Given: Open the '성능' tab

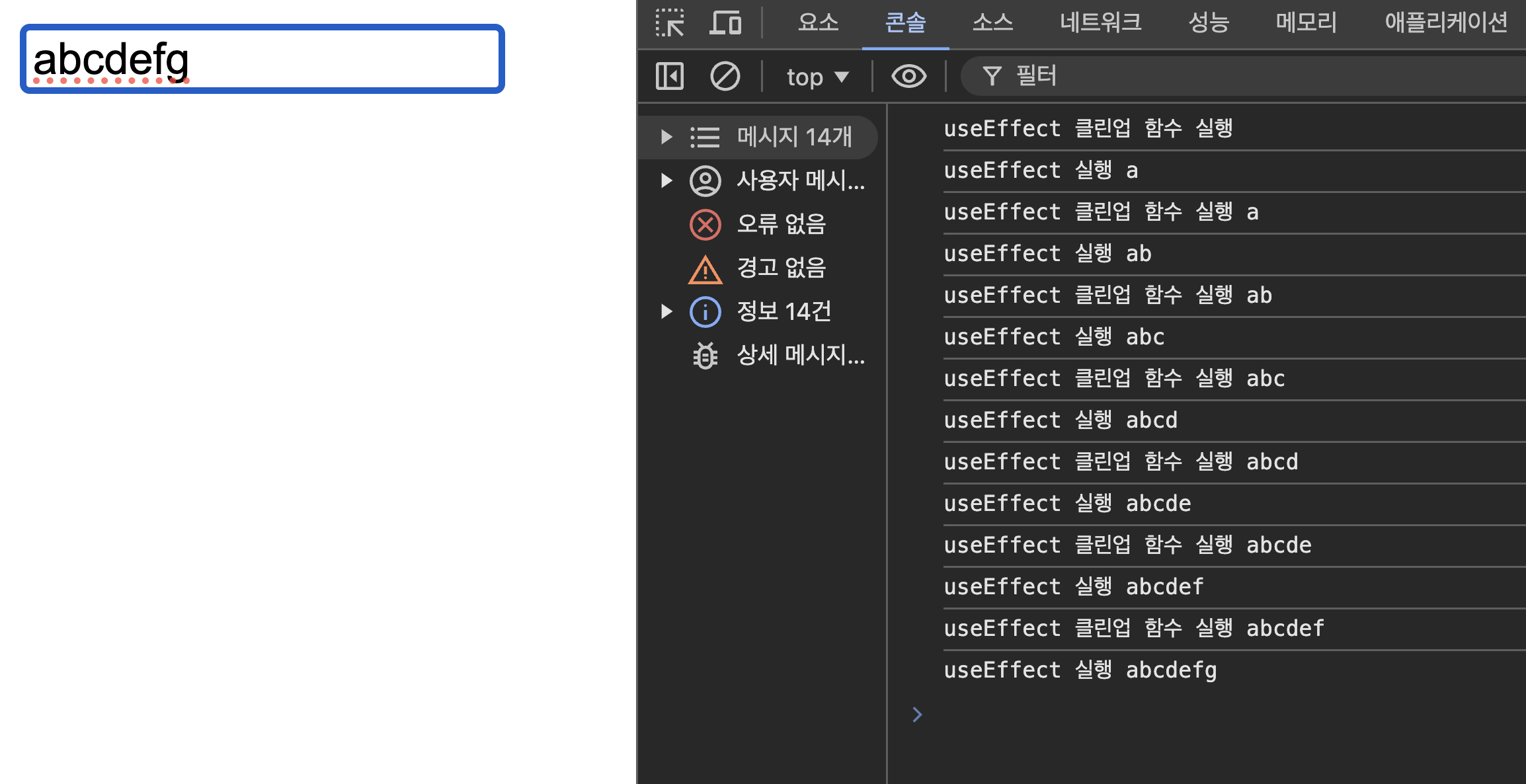Looking at the screenshot, I should pos(1209,23).
